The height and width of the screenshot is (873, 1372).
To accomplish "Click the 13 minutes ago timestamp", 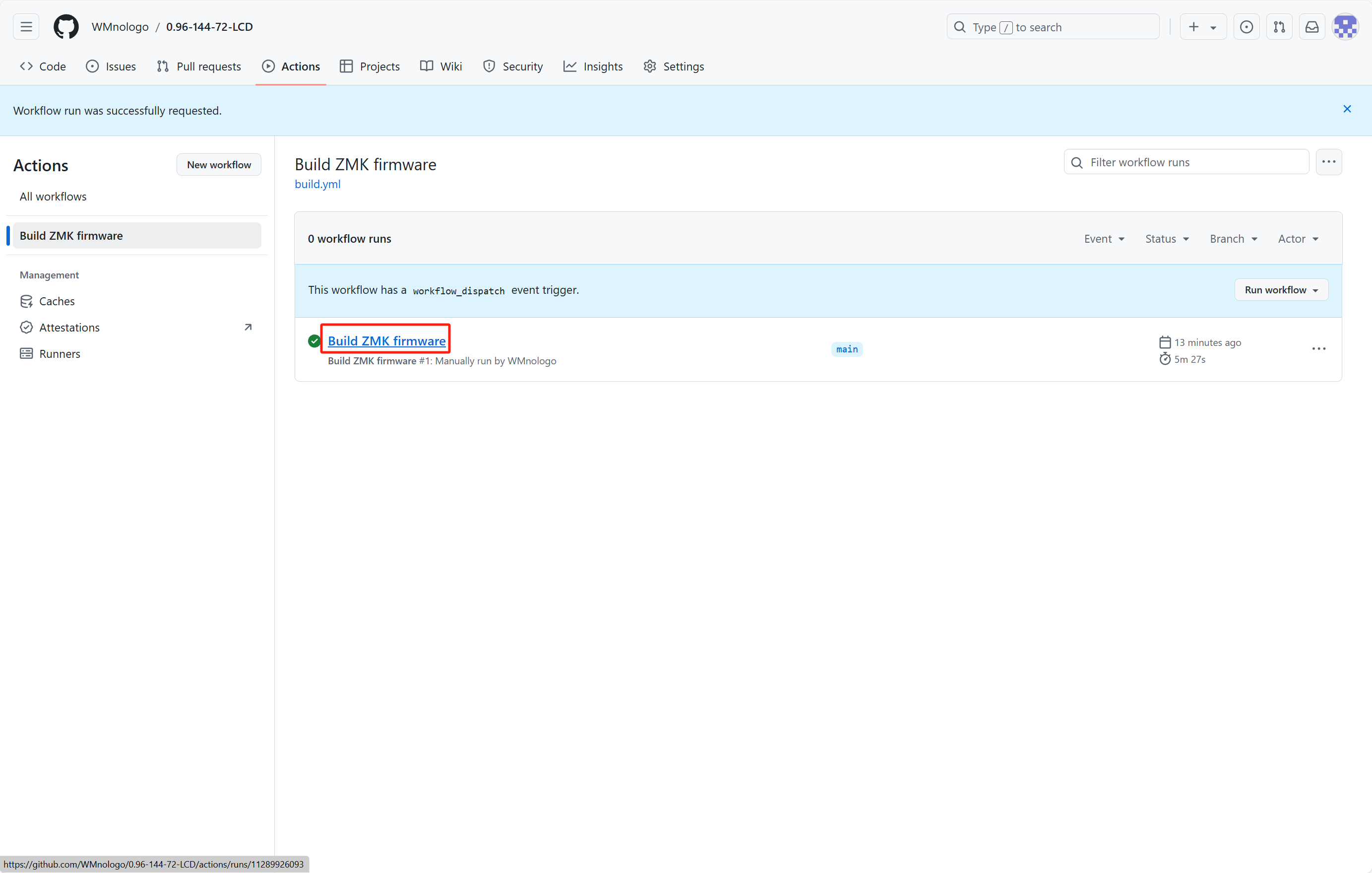I will pos(1207,343).
